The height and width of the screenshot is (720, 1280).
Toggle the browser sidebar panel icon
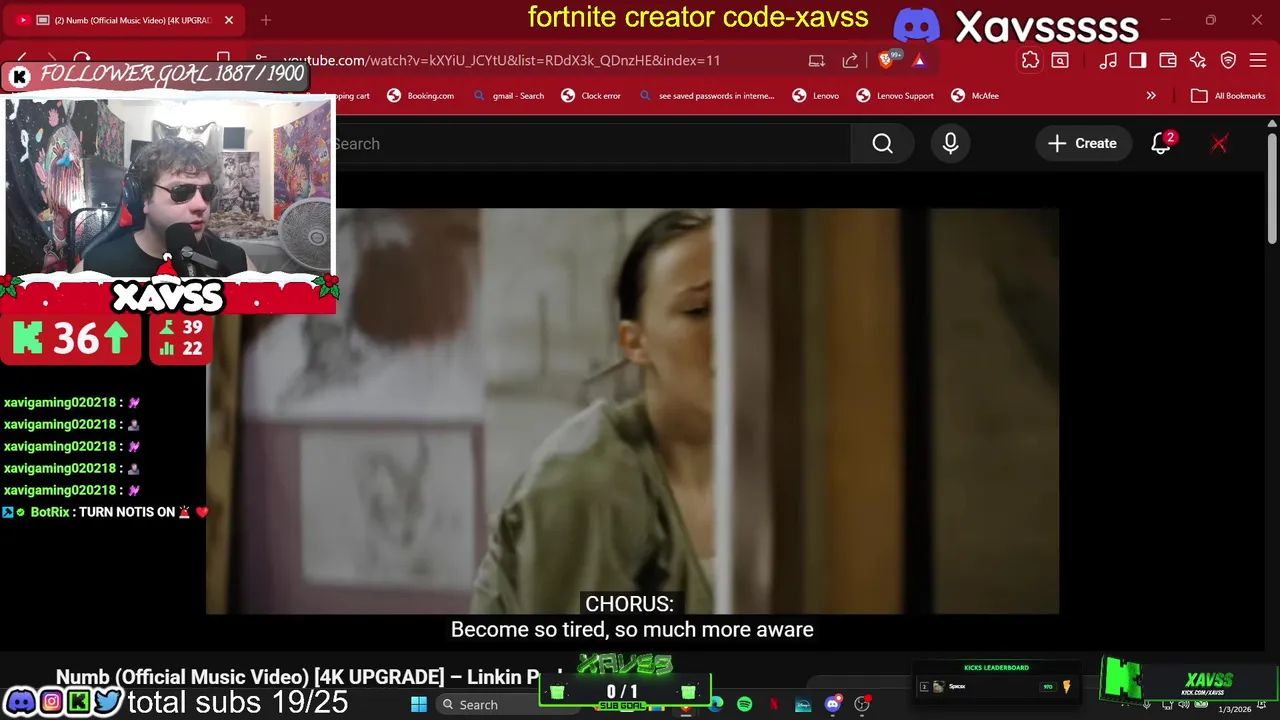(x=1138, y=60)
